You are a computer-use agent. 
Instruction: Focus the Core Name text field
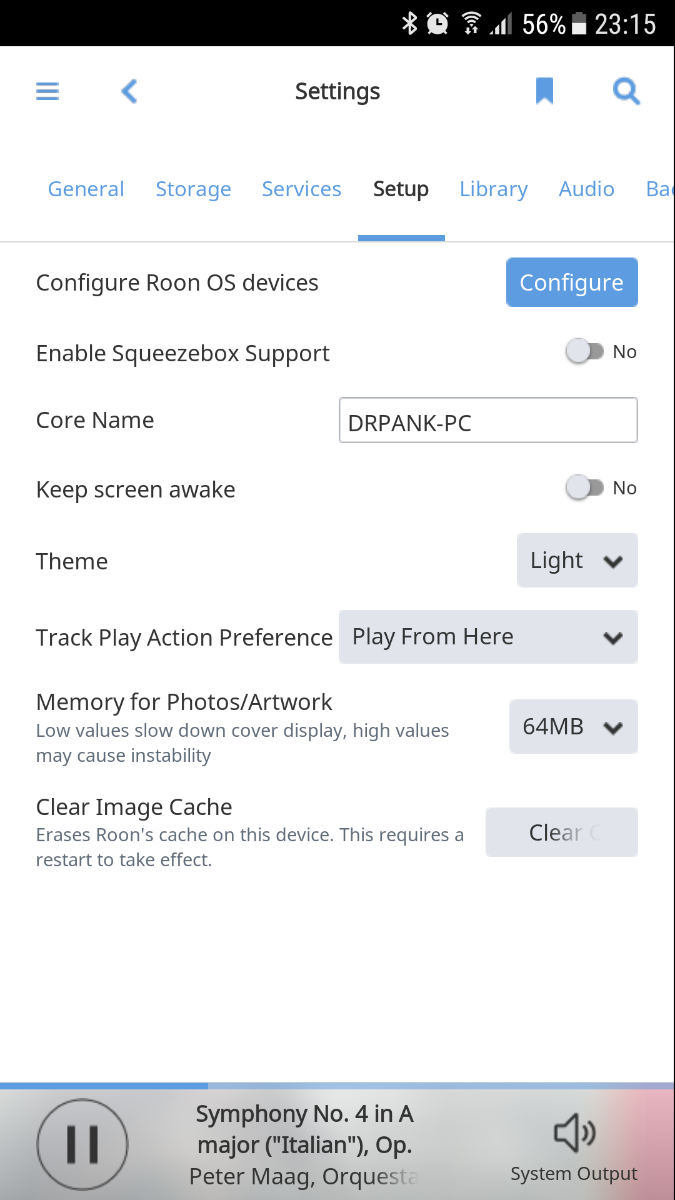pos(488,421)
